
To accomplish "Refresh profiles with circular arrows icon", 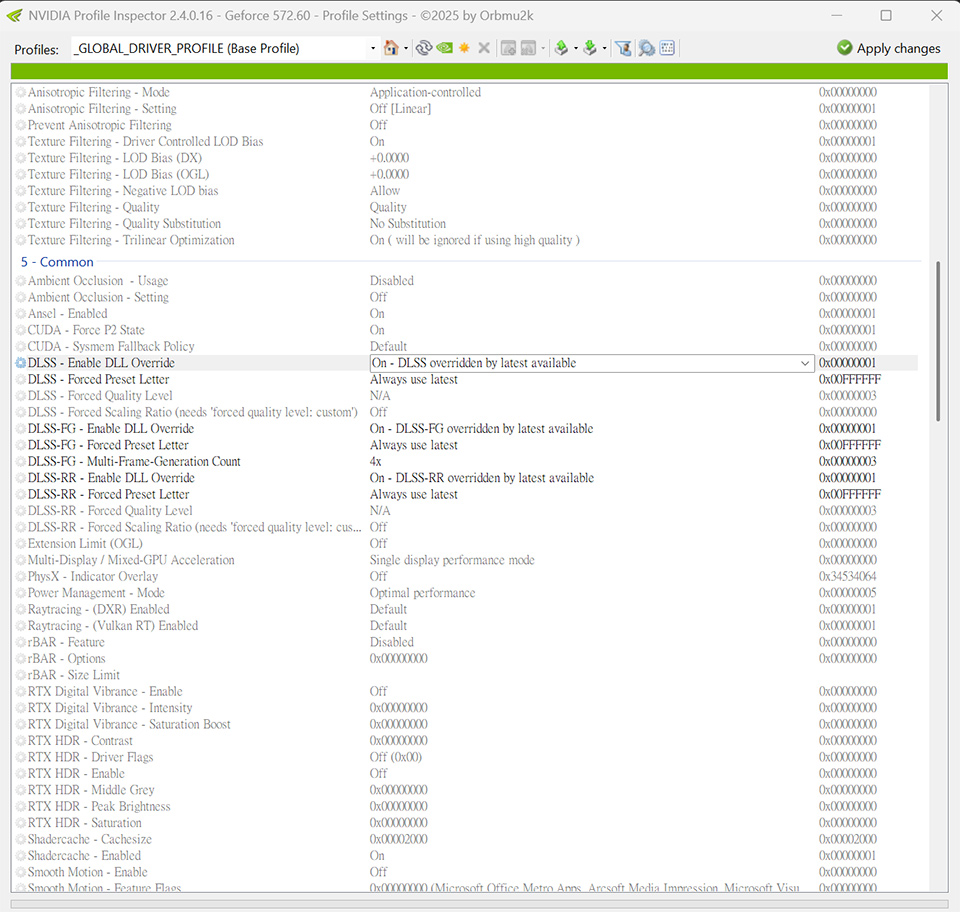I will coord(424,47).
